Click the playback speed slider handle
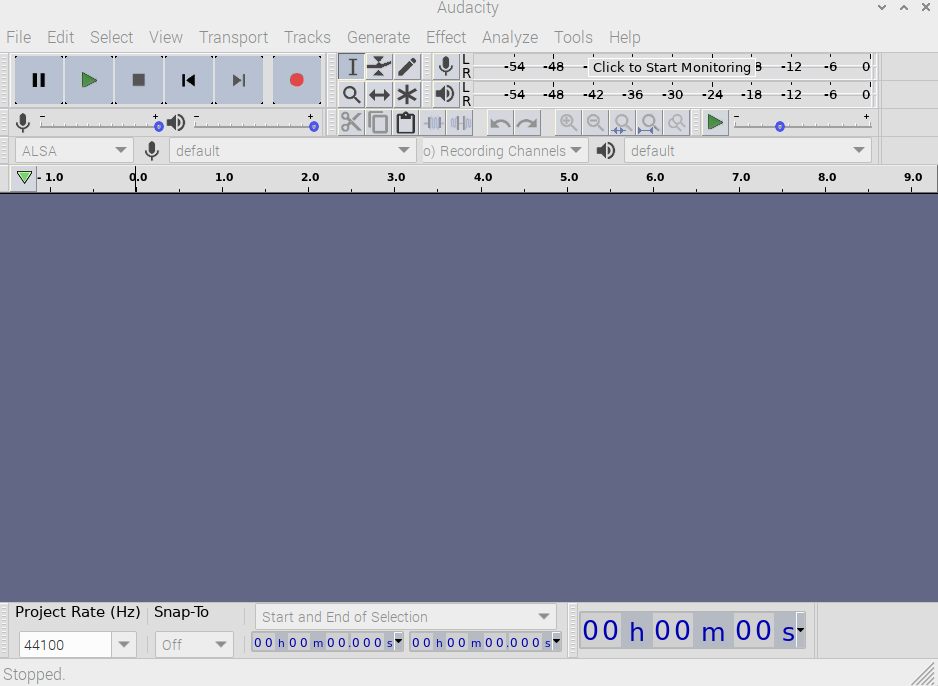Image resolution: width=938 pixels, height=686 pixels. 779,126
